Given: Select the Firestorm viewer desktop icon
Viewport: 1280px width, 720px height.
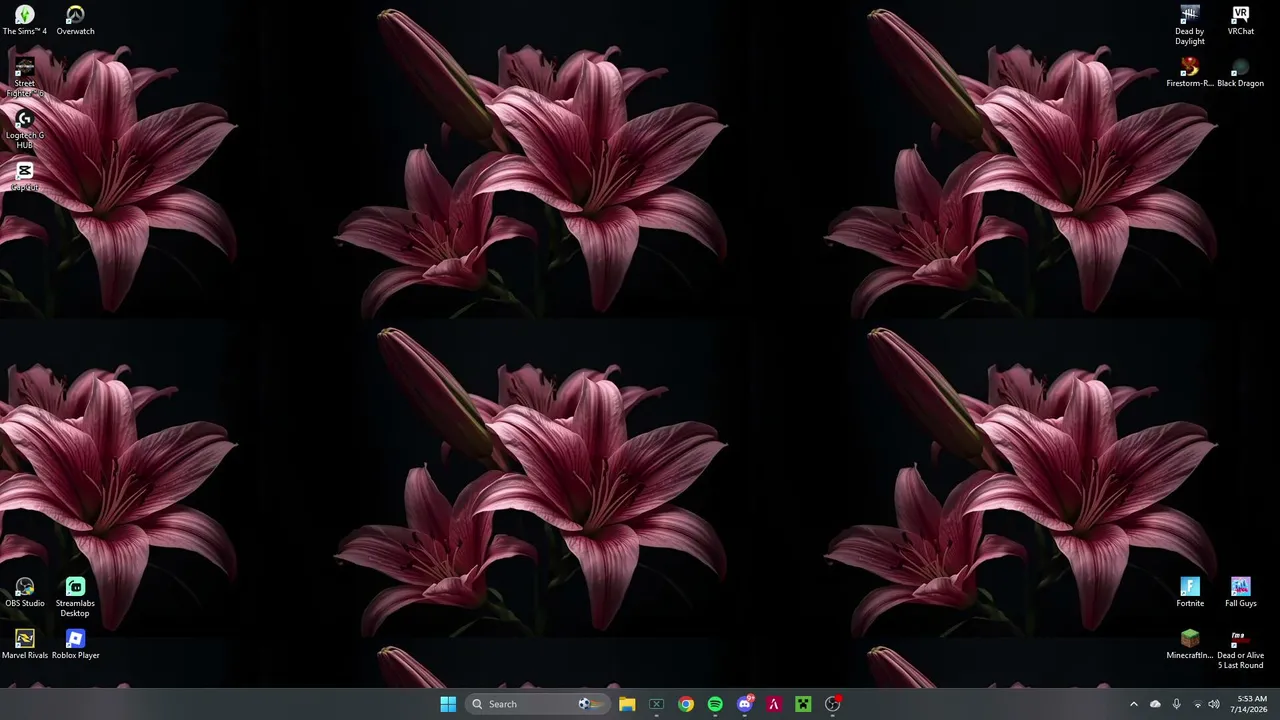Looking at the screenshot, I should coord(1190,73).
